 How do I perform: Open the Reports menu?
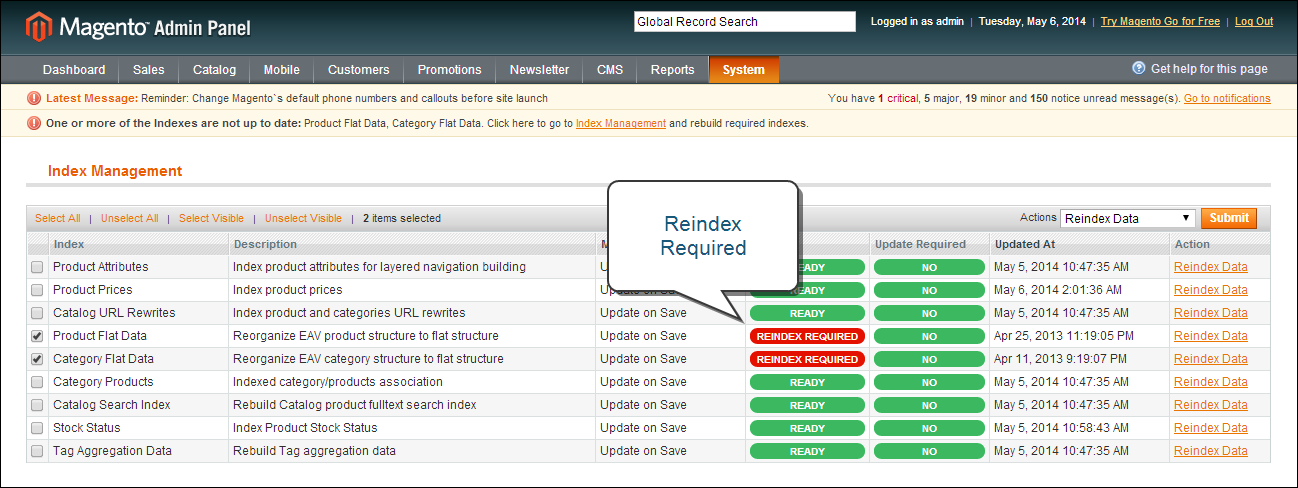[672, 70]
